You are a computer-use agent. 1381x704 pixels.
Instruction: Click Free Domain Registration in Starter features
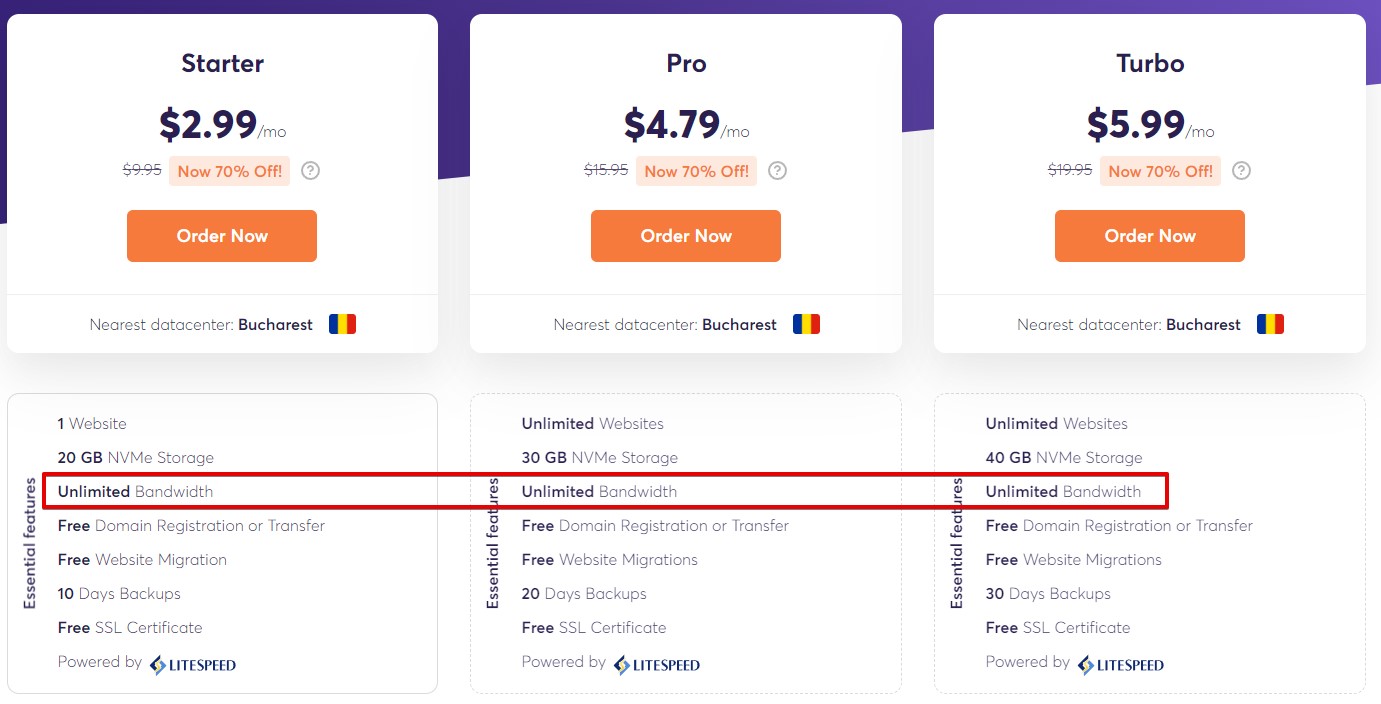pos(191,526)
